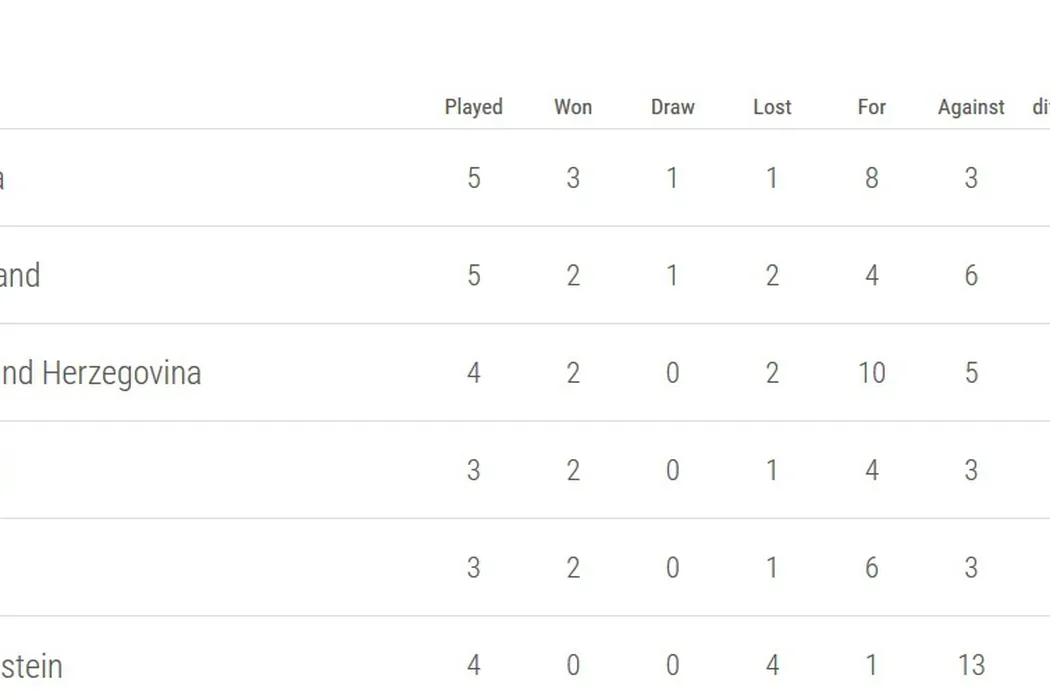Click the goals For value 10
1050x700 pixels.
pos(871,373)
